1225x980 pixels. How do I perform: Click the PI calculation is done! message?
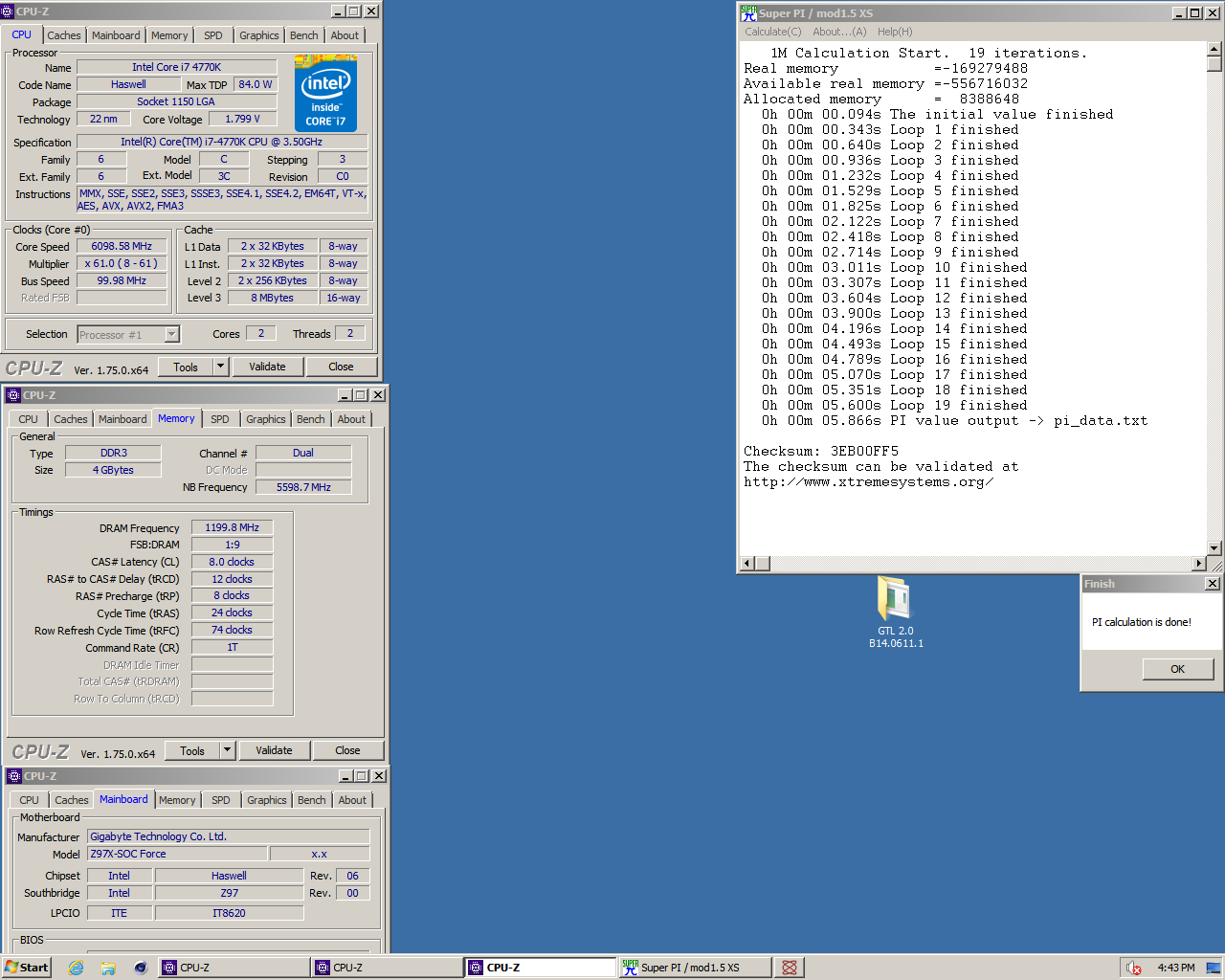click(1142, 622)
